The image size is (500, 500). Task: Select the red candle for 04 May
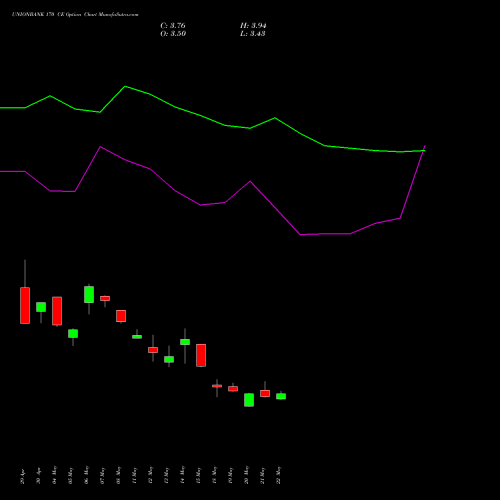pyautogui.click(x=57, y=311)
